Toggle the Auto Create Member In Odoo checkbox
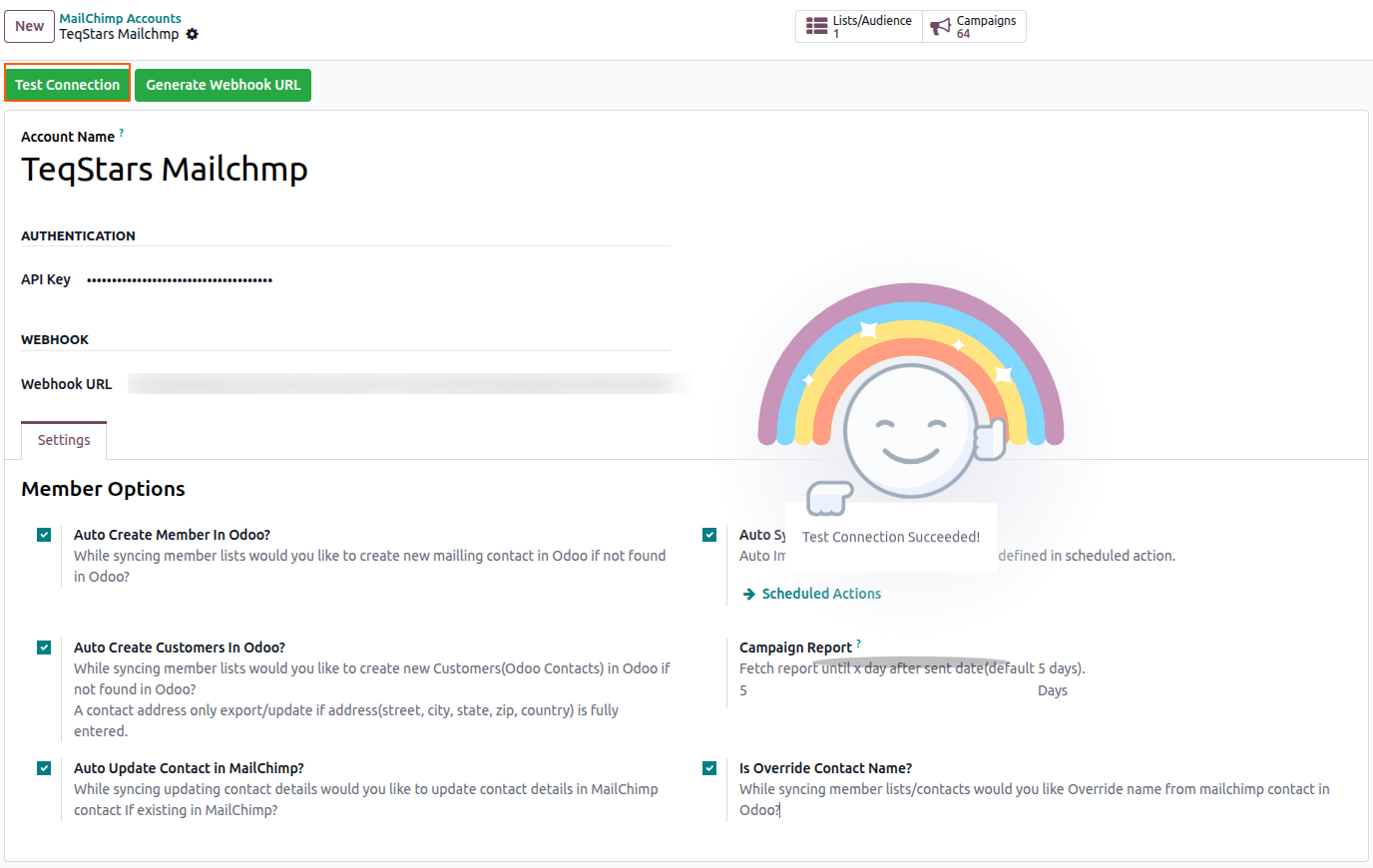Image resolution: width=1373 pixels, height=868 pixels. [x=44, y=535]
